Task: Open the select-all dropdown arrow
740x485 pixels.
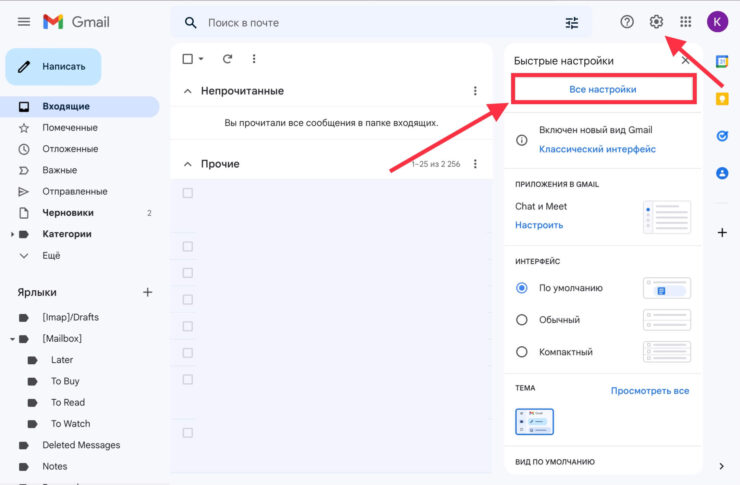Action: tap(201, 59)
